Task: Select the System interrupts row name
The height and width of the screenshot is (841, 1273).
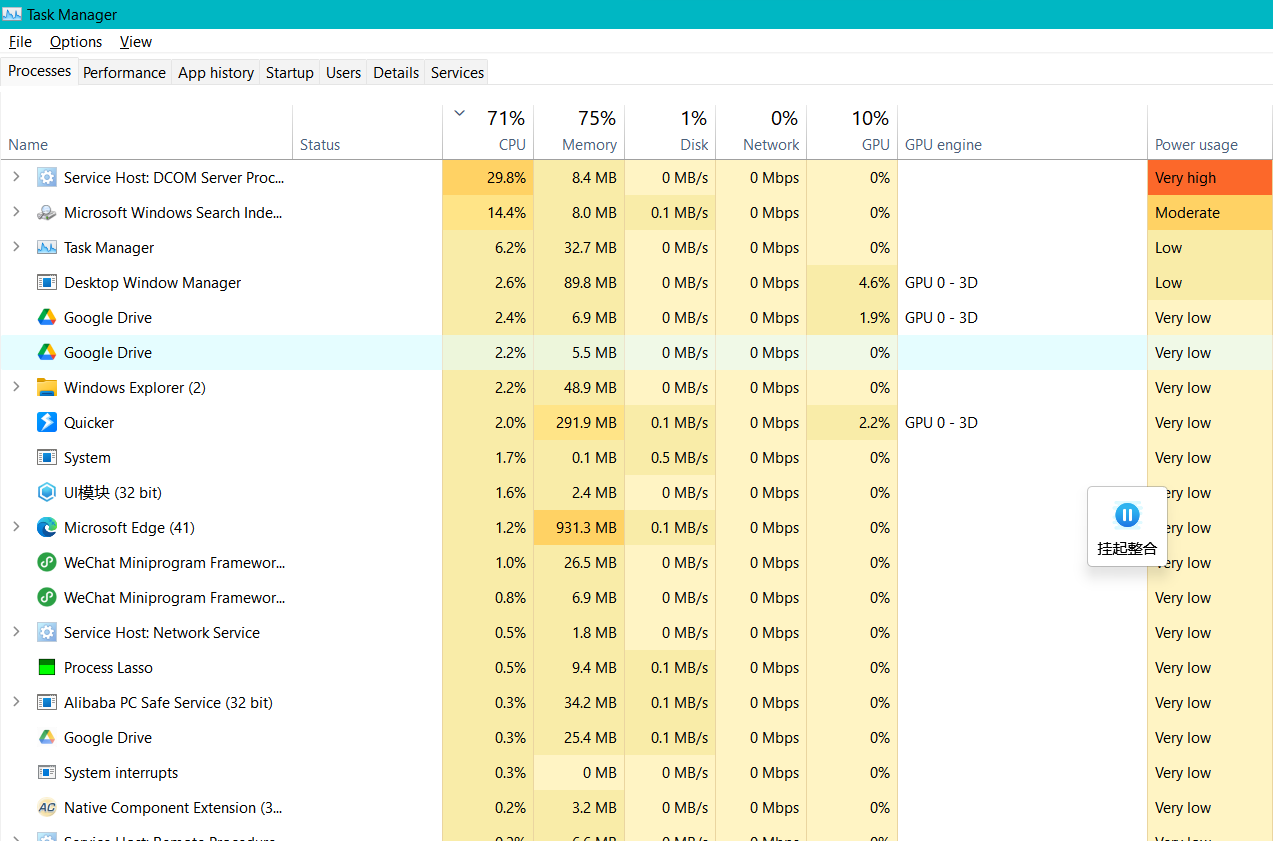Action: pos(121,773)
